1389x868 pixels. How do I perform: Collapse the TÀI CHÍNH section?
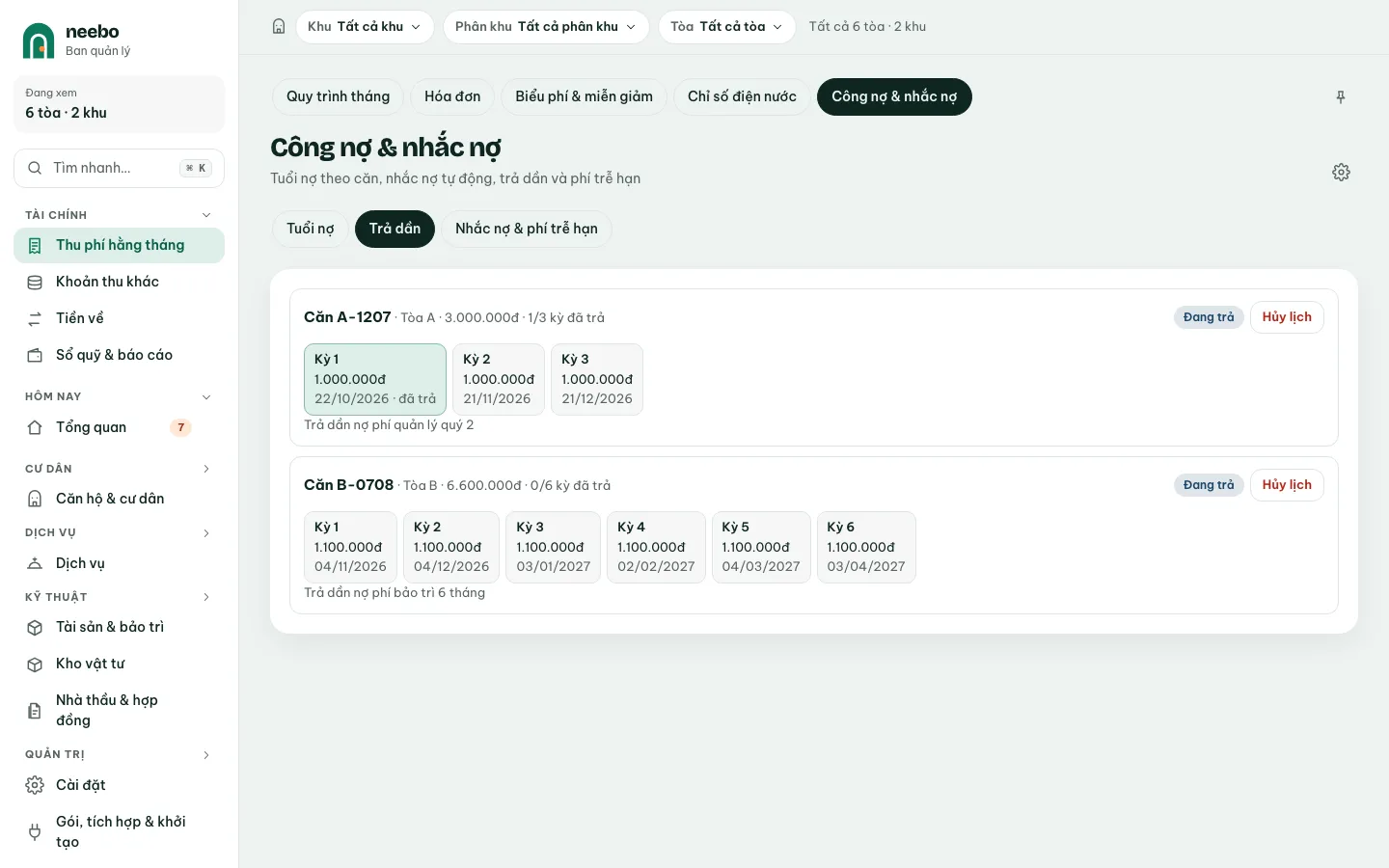click(x=205, y=215)
